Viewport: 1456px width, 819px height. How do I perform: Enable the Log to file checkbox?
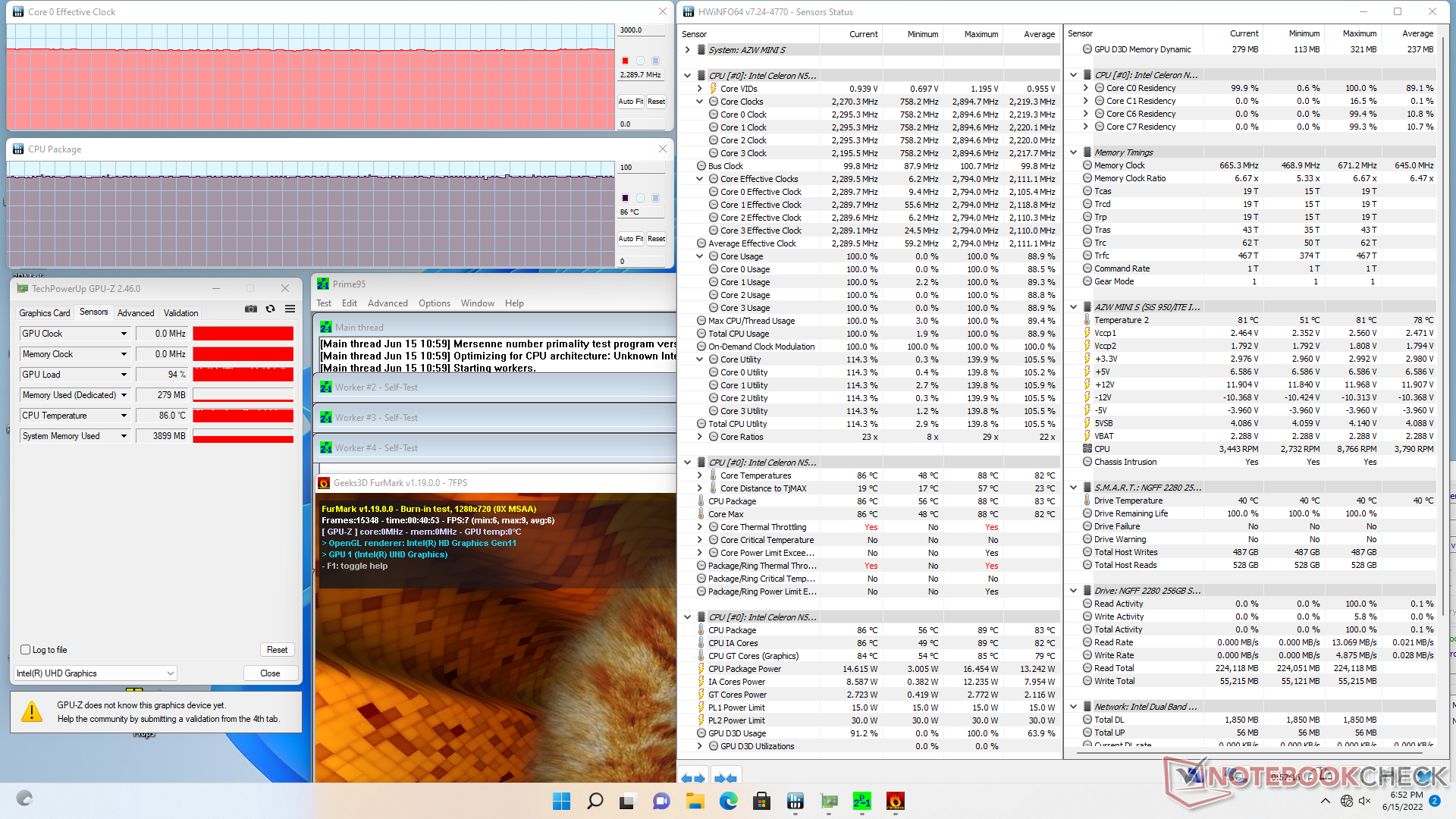click(x=26, y=650)
